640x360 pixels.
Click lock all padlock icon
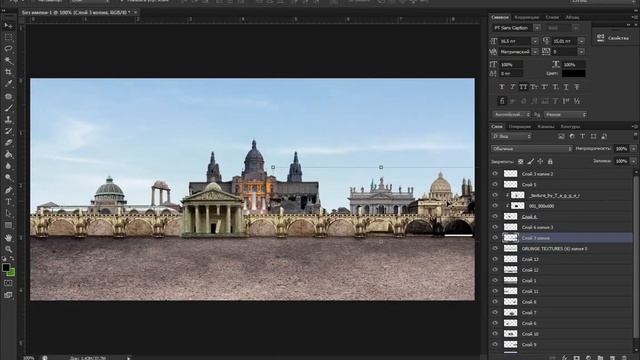click(x=550, y=162)
